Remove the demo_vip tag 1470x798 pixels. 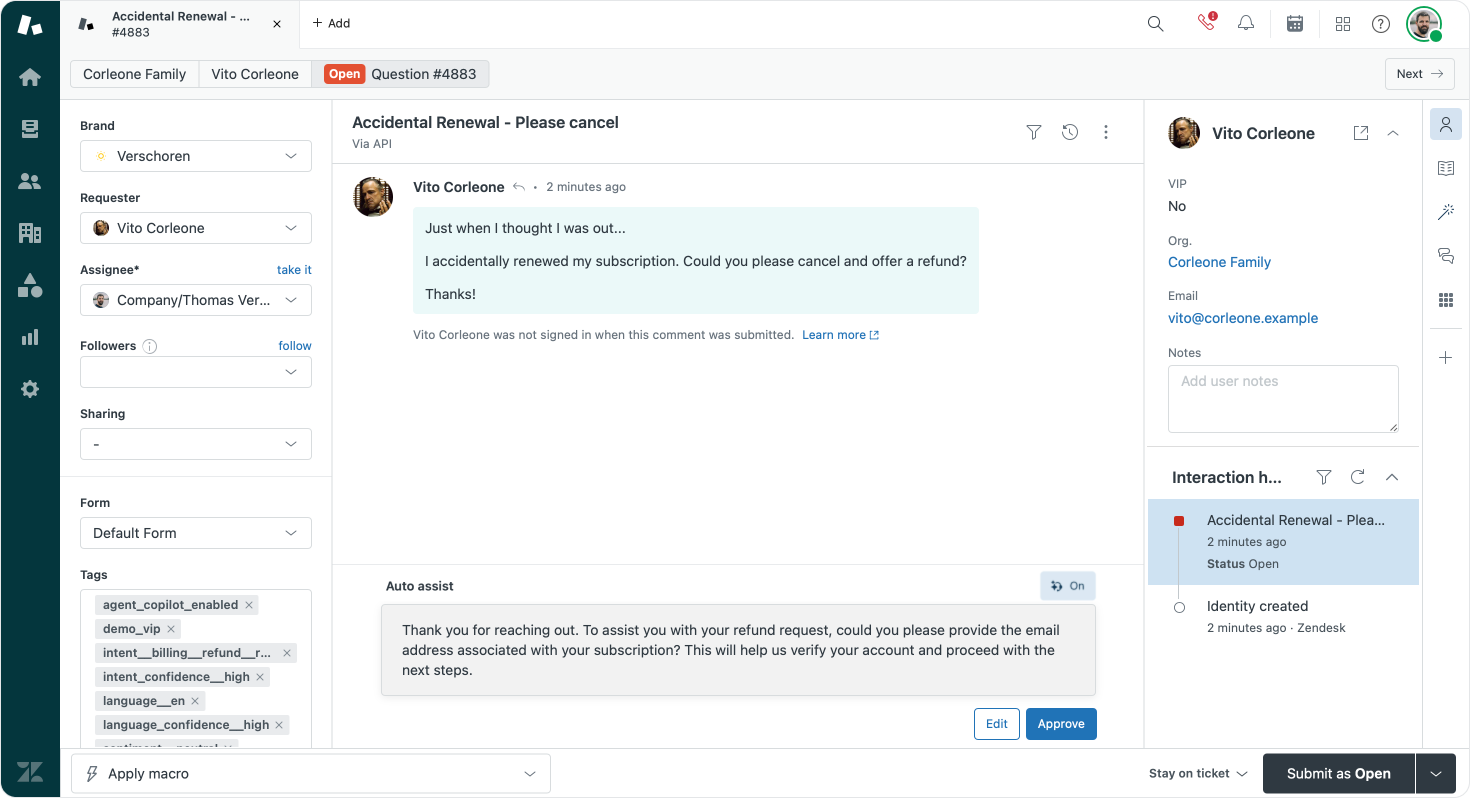click(171, 629)
